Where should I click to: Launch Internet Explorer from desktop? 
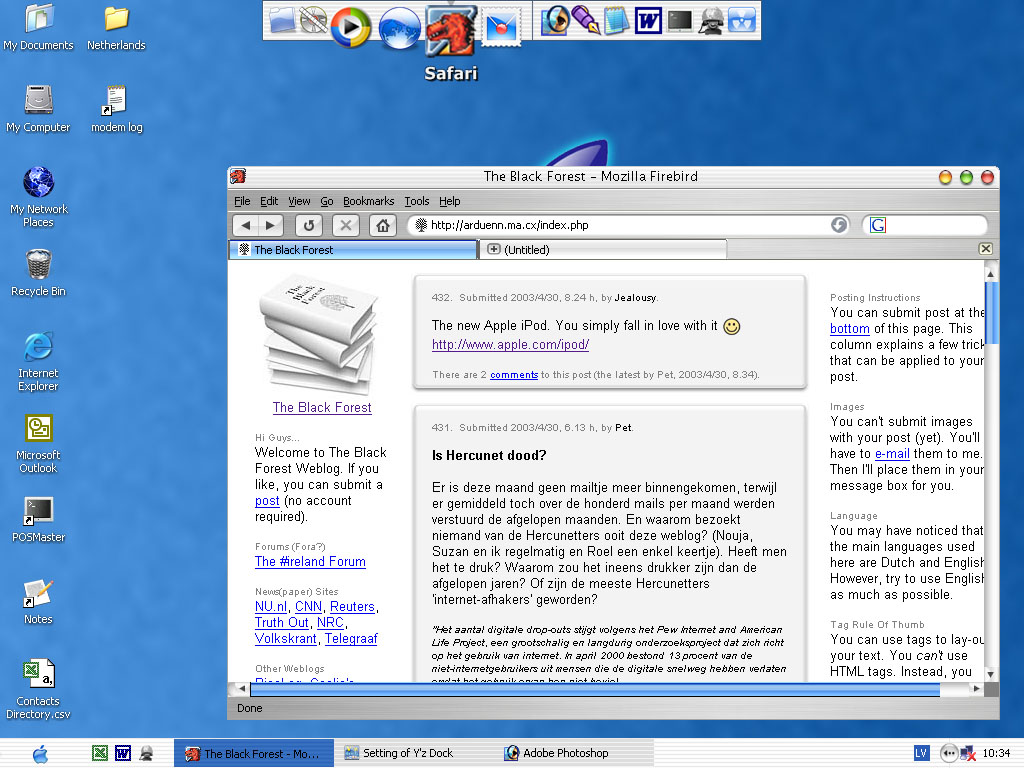coord(39,360)
